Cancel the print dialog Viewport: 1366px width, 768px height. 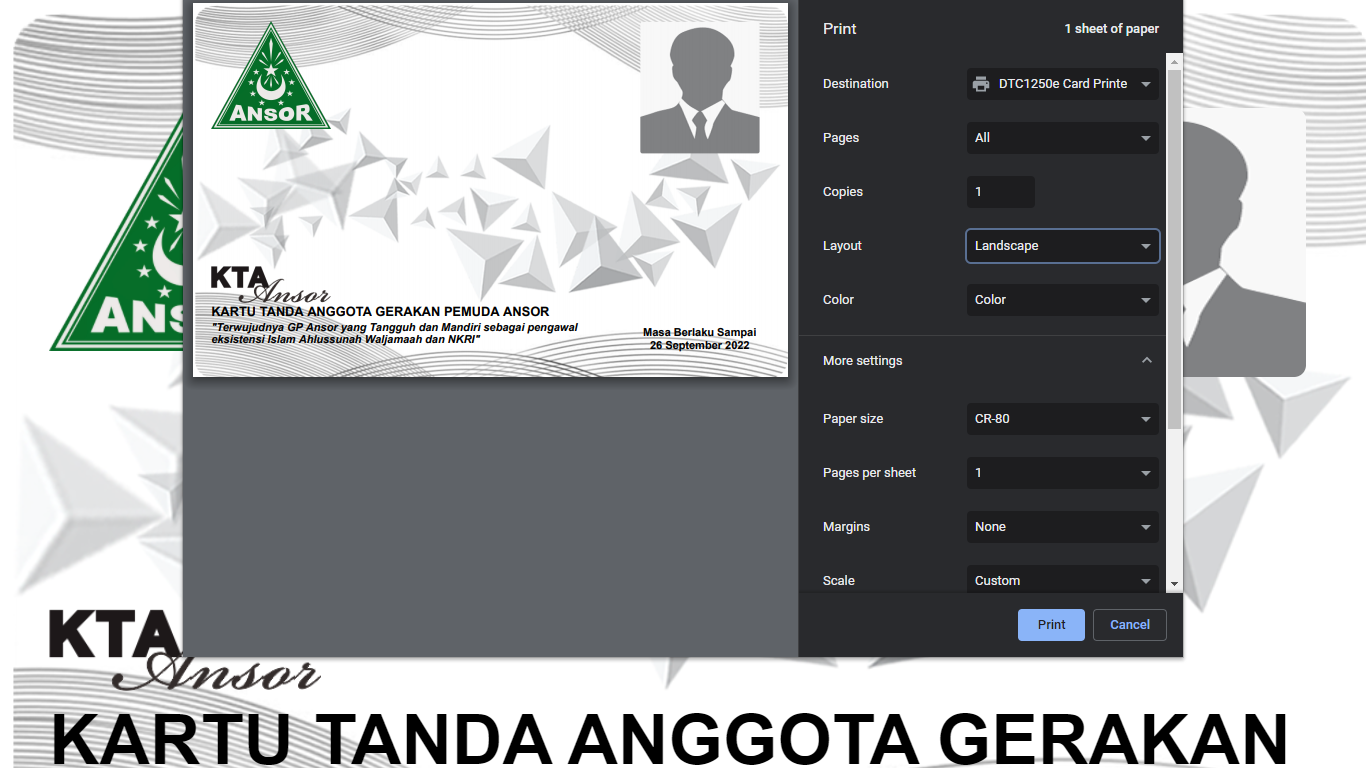click(x=1130, y=625)
